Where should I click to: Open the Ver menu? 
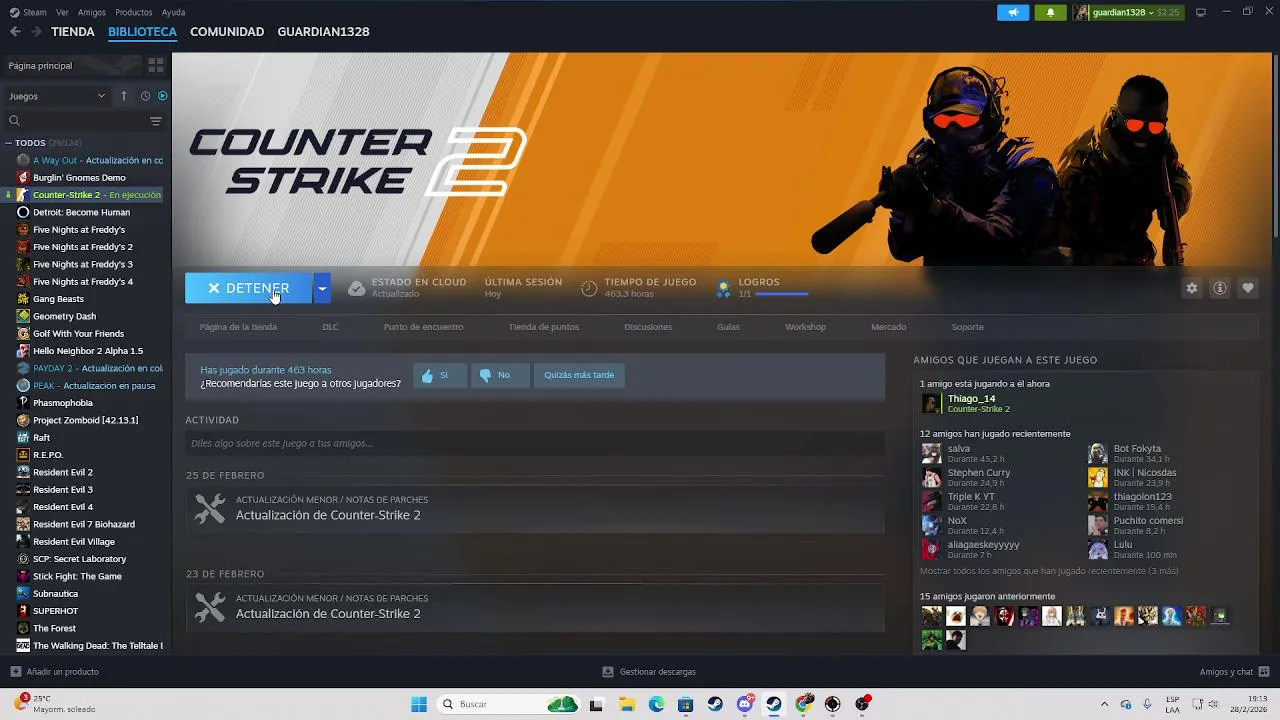pos(62,12)
